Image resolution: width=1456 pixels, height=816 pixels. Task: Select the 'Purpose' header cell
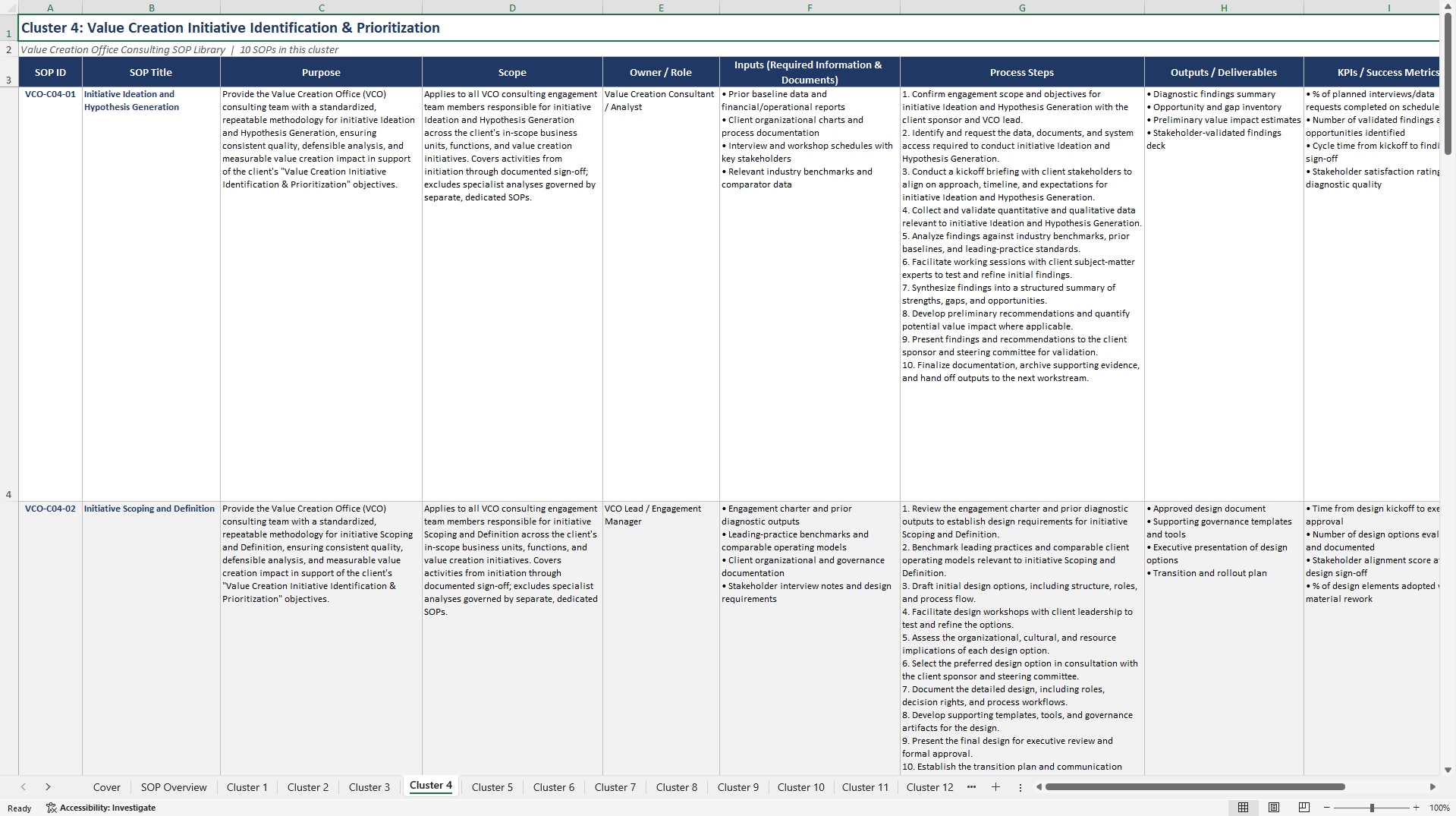[321, 73]
